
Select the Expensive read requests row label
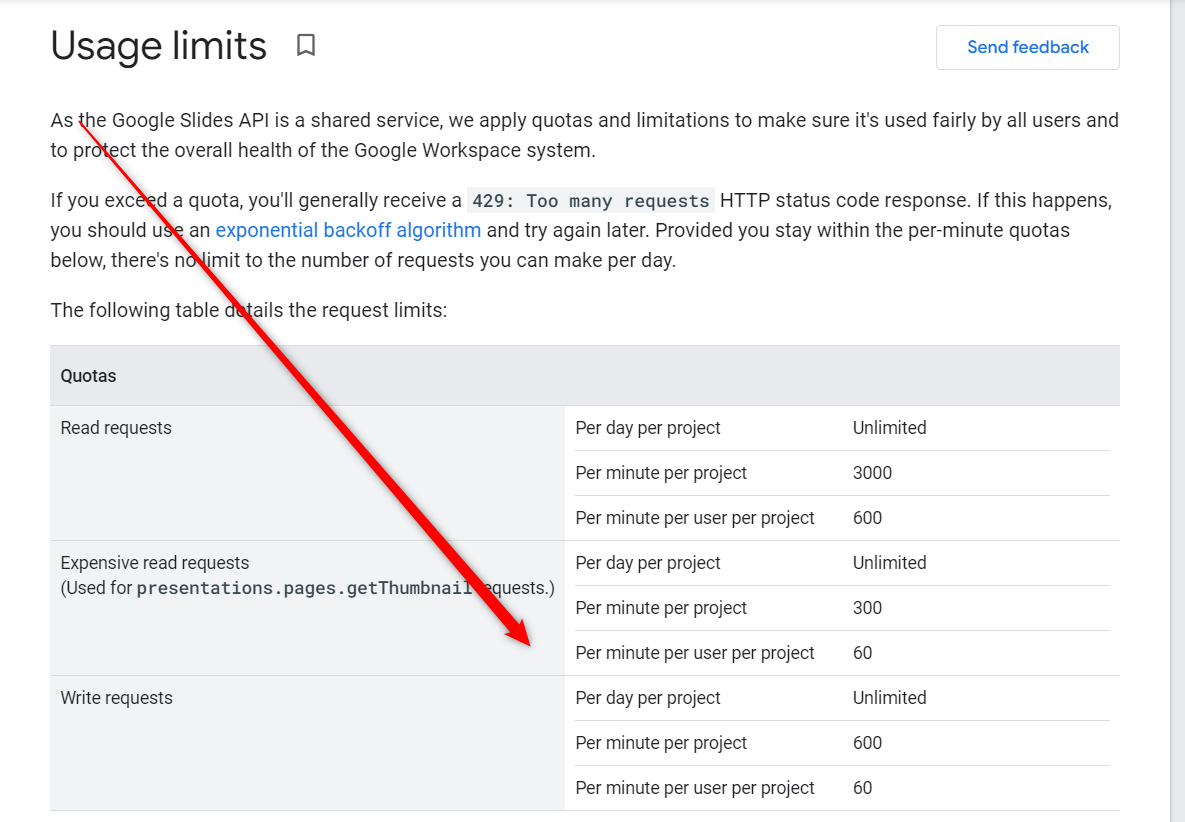pos(154,563)
